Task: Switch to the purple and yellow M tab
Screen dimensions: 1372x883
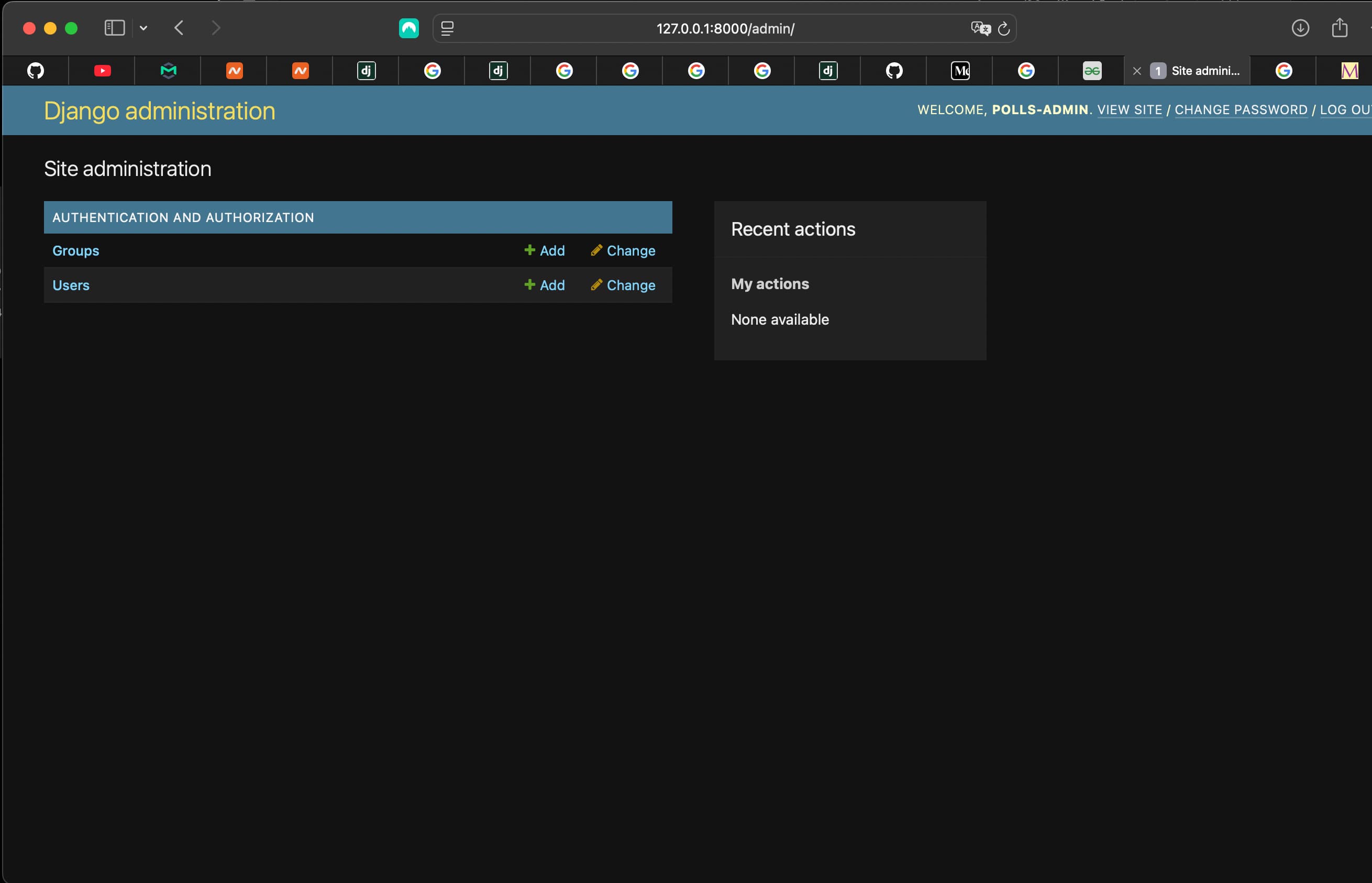Action: click(x=1349, y=71)
